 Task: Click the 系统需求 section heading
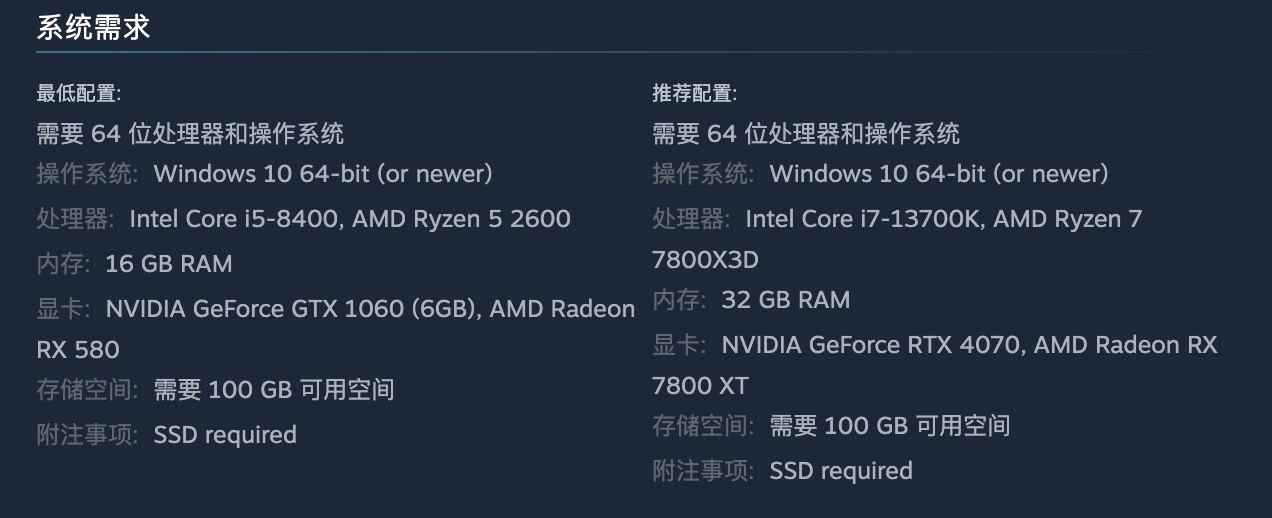pos(93,27)
